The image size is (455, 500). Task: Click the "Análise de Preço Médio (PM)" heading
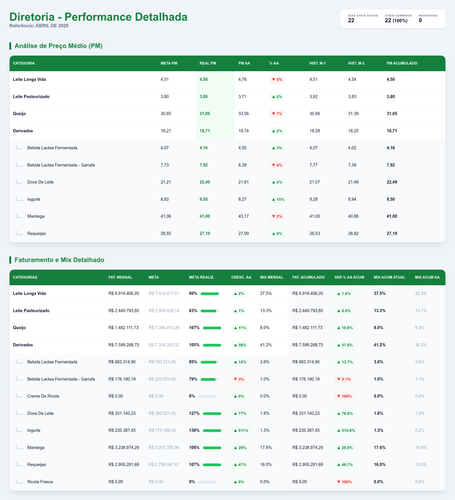pos(58,46)
